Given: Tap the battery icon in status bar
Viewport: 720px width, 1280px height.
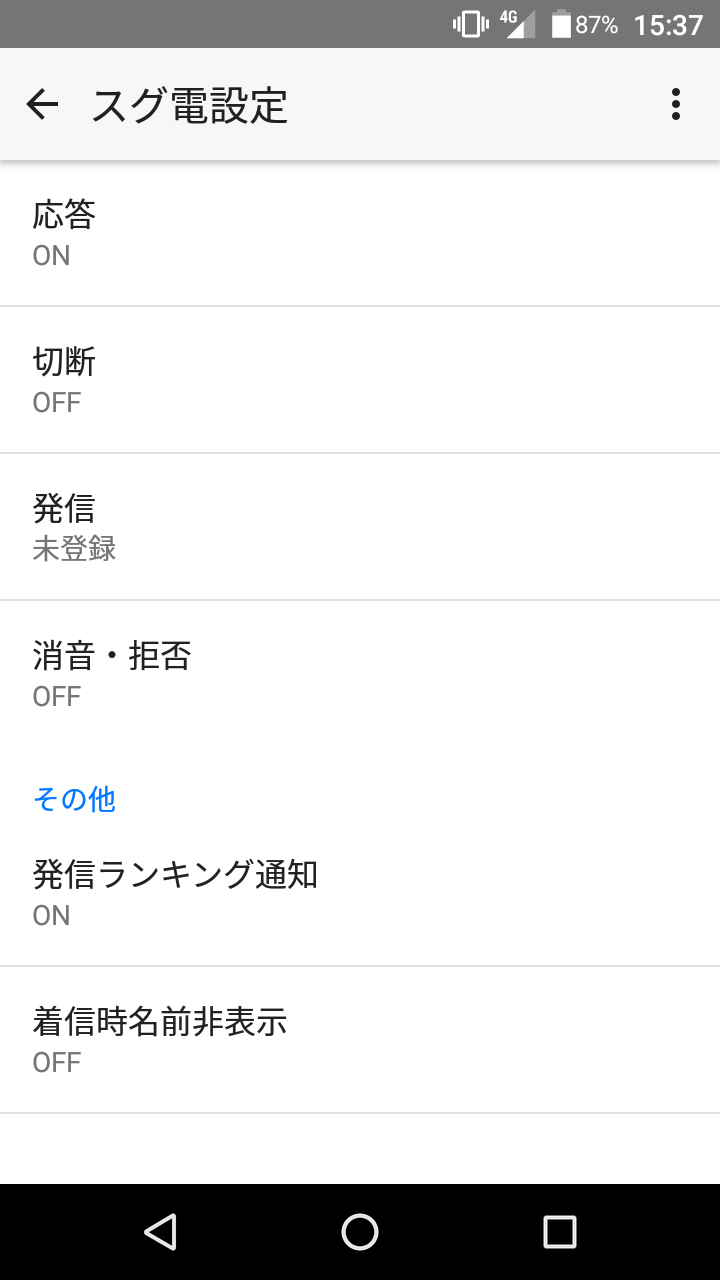Looking at the screenshot, I should tap(561, 24).
